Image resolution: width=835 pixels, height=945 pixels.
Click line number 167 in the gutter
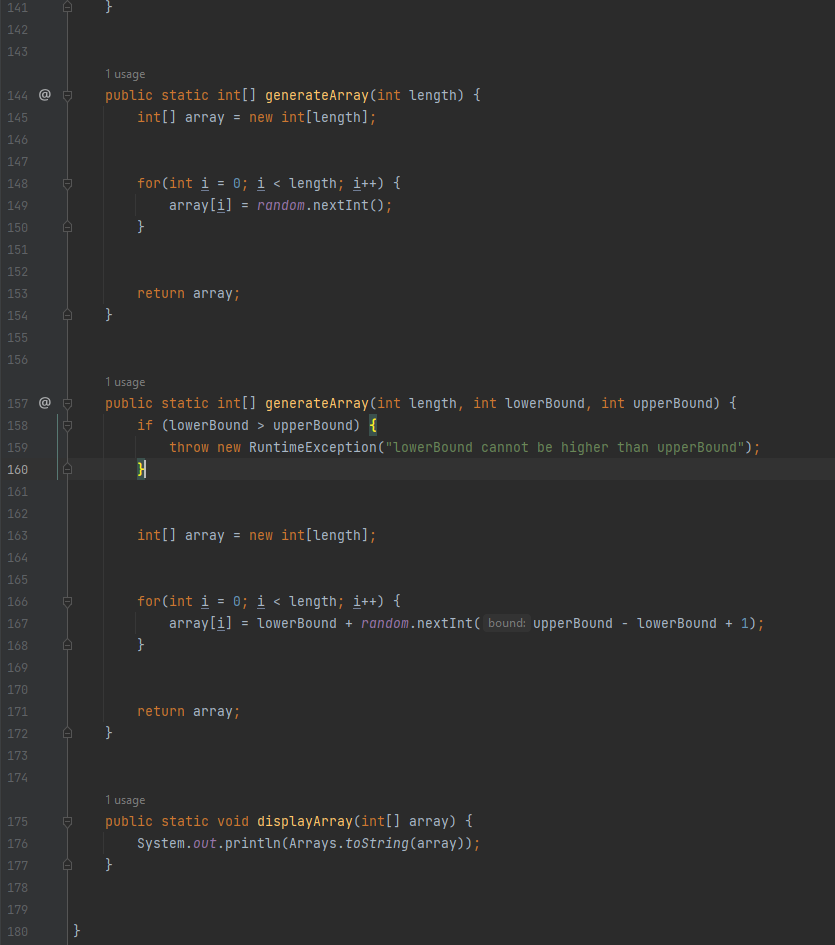pyautogui.click(x=17, y=624)
